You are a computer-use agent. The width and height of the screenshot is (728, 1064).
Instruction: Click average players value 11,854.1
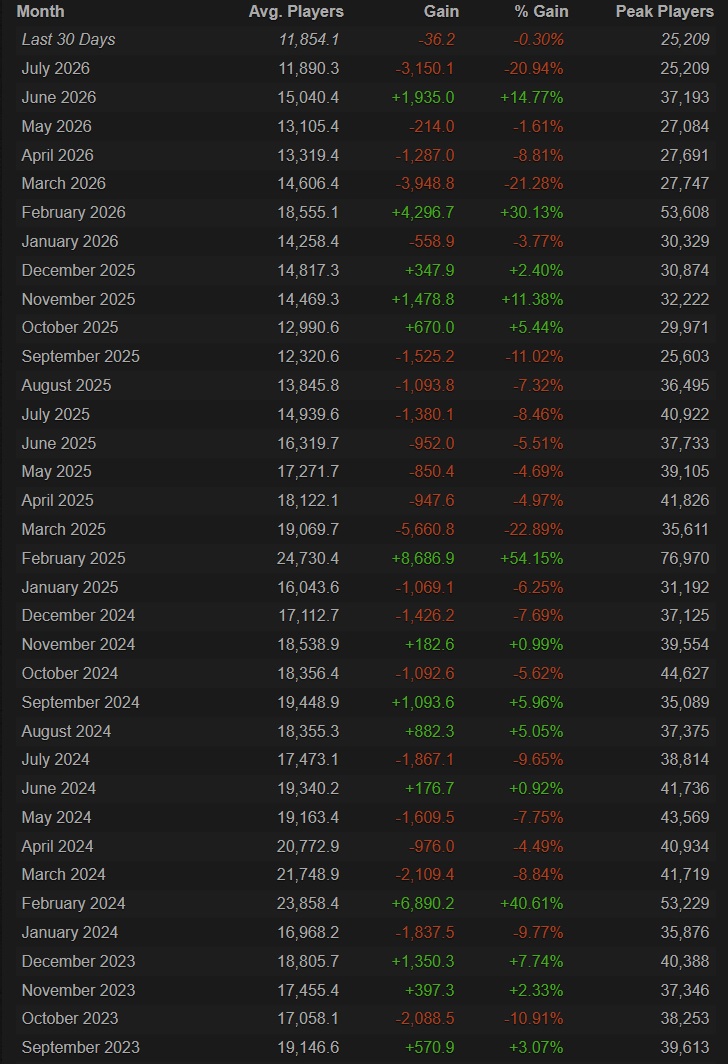[309, 40]
